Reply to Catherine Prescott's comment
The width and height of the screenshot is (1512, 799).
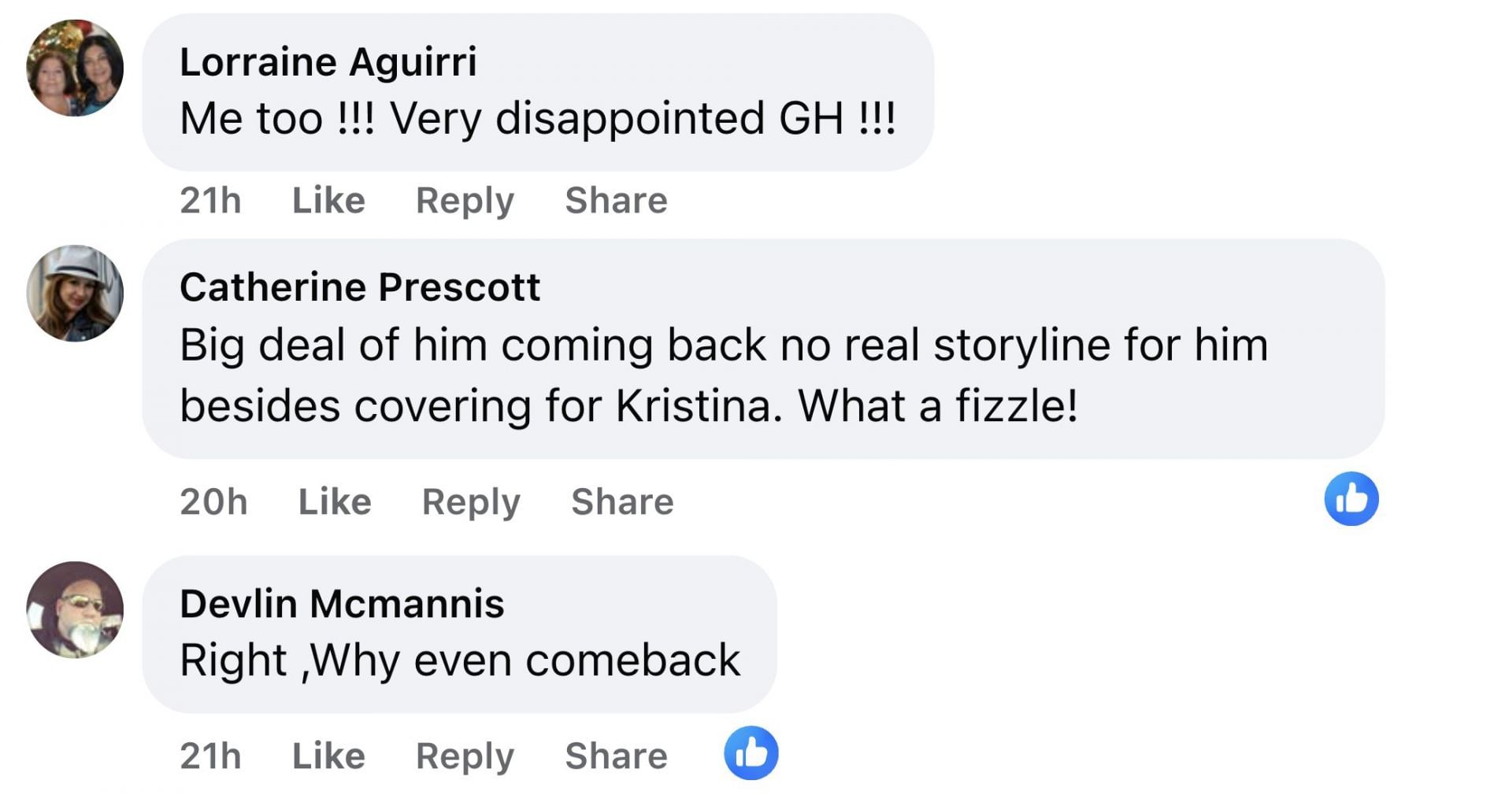[x=471, y=502]
